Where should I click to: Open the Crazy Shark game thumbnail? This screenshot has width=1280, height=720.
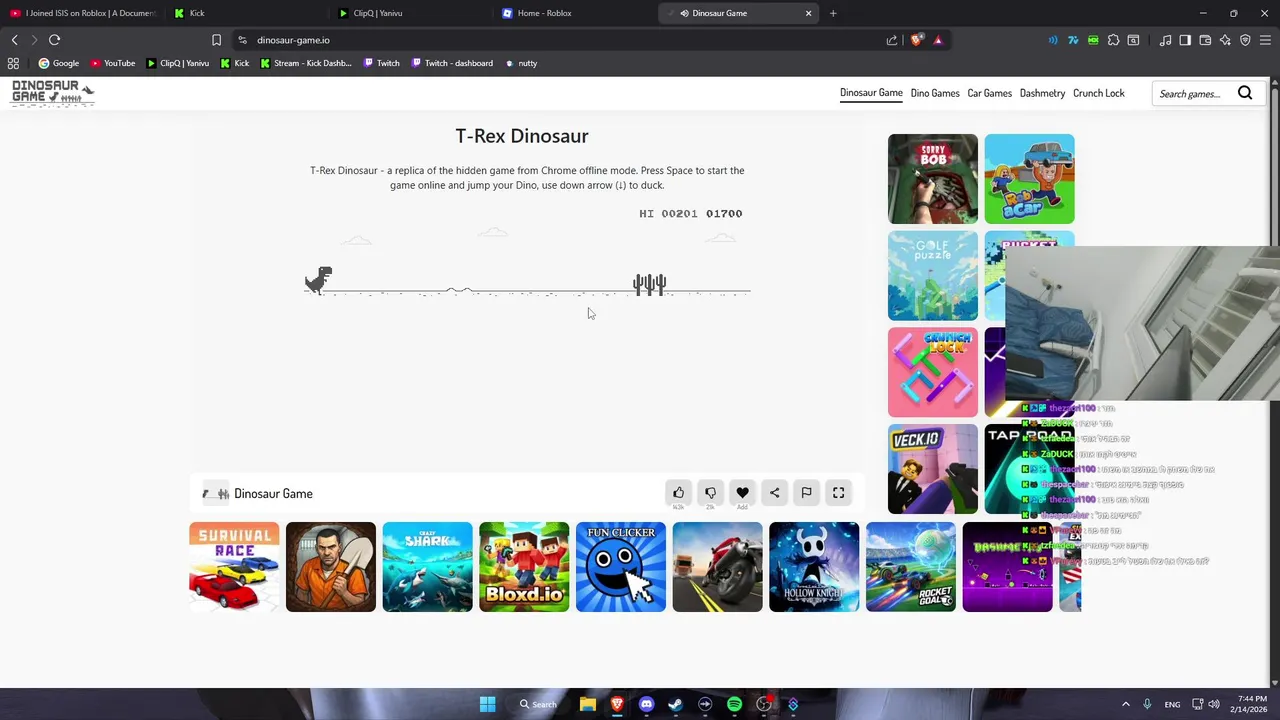427,566
